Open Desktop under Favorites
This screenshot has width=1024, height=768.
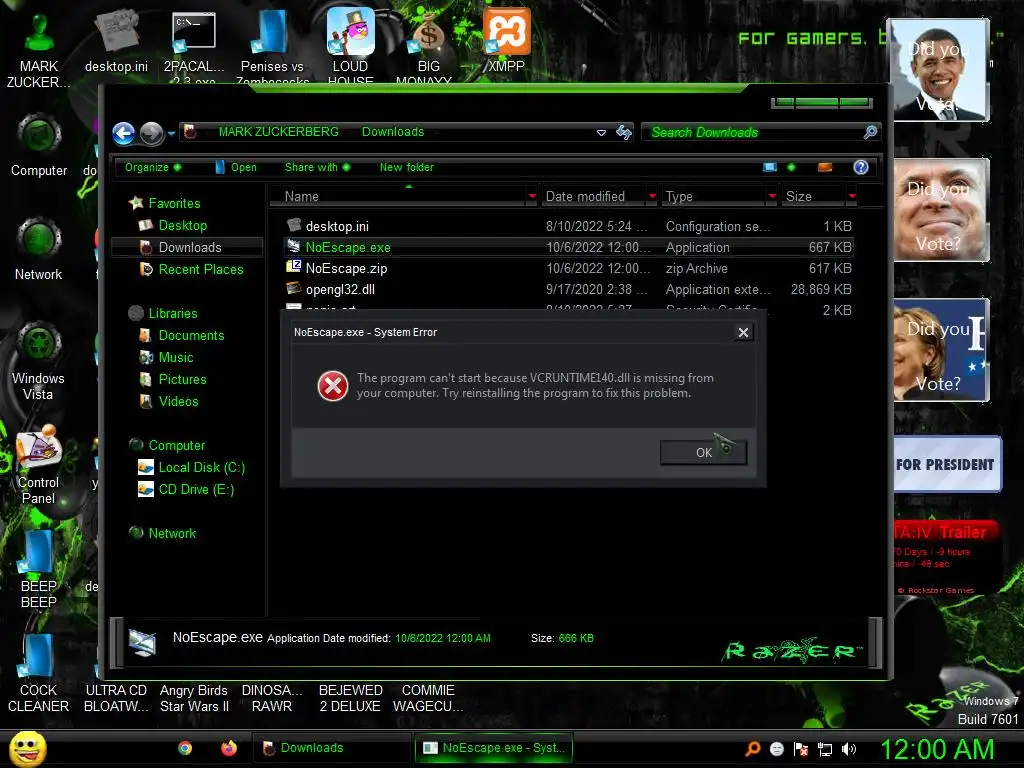click(x=174, y=225)
